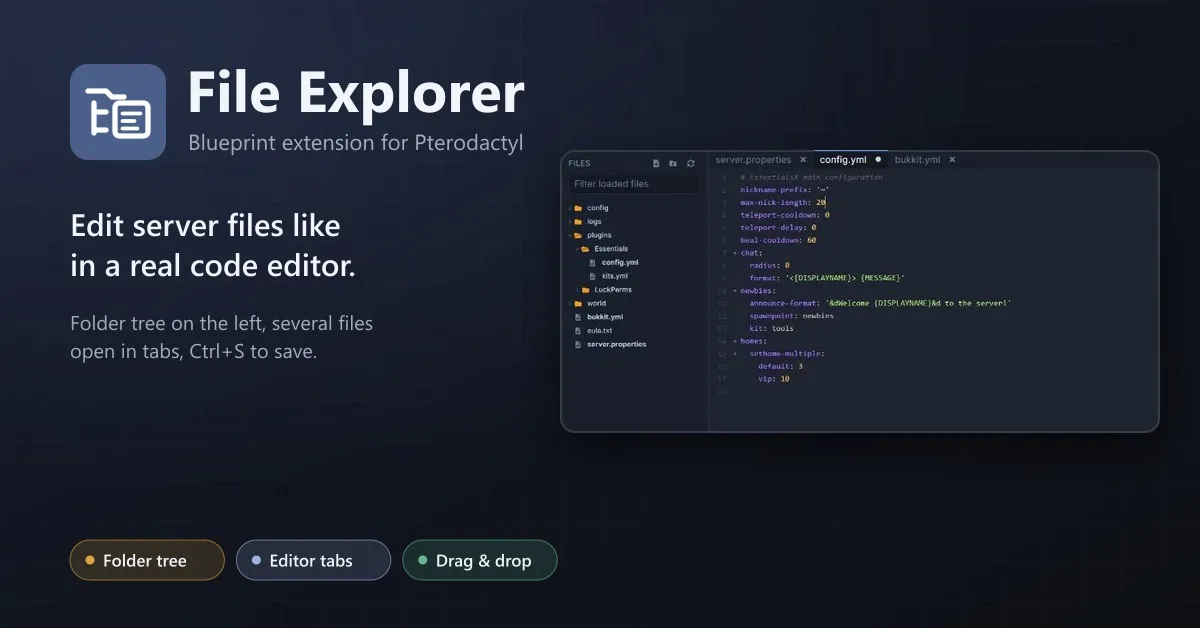Click the Drag & drop badge
The width and height of the screenshot is (1200, 628).
pos(479,560)
